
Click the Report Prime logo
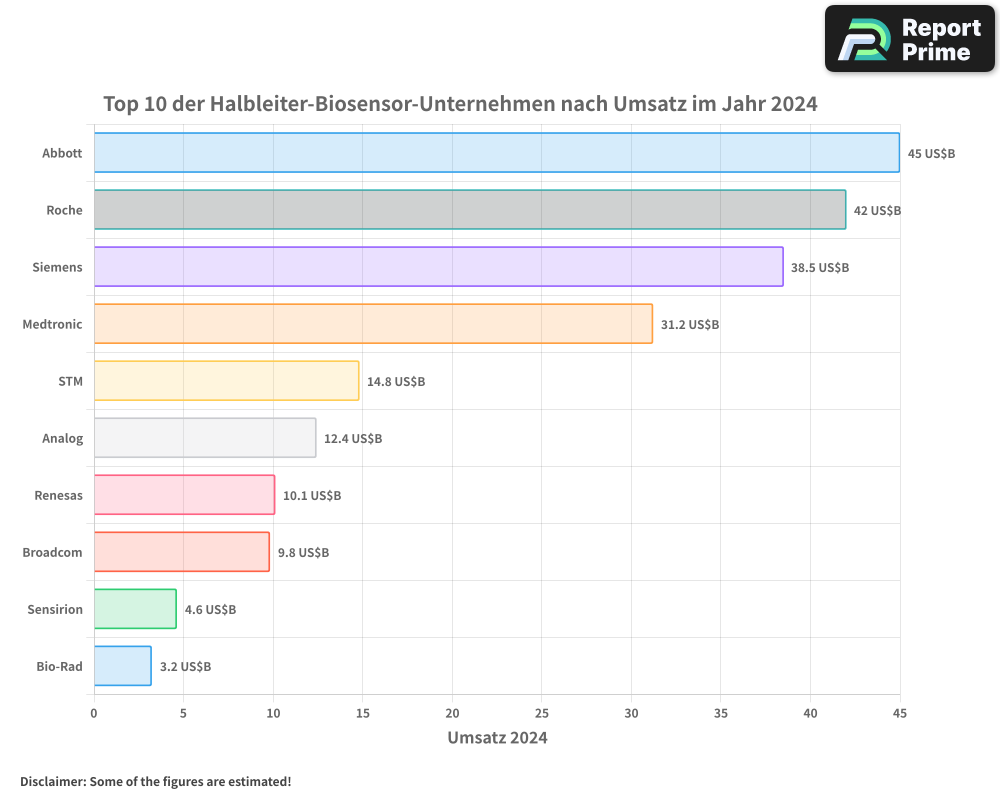908,38
